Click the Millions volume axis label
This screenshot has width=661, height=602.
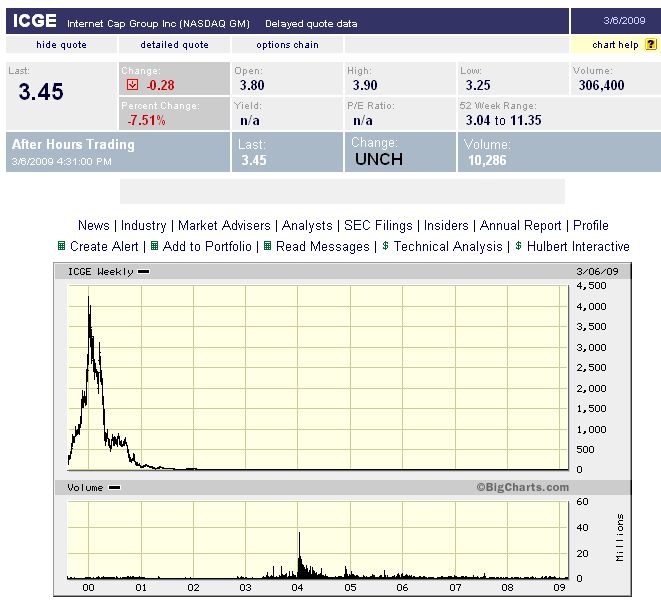tap(619, 538)
